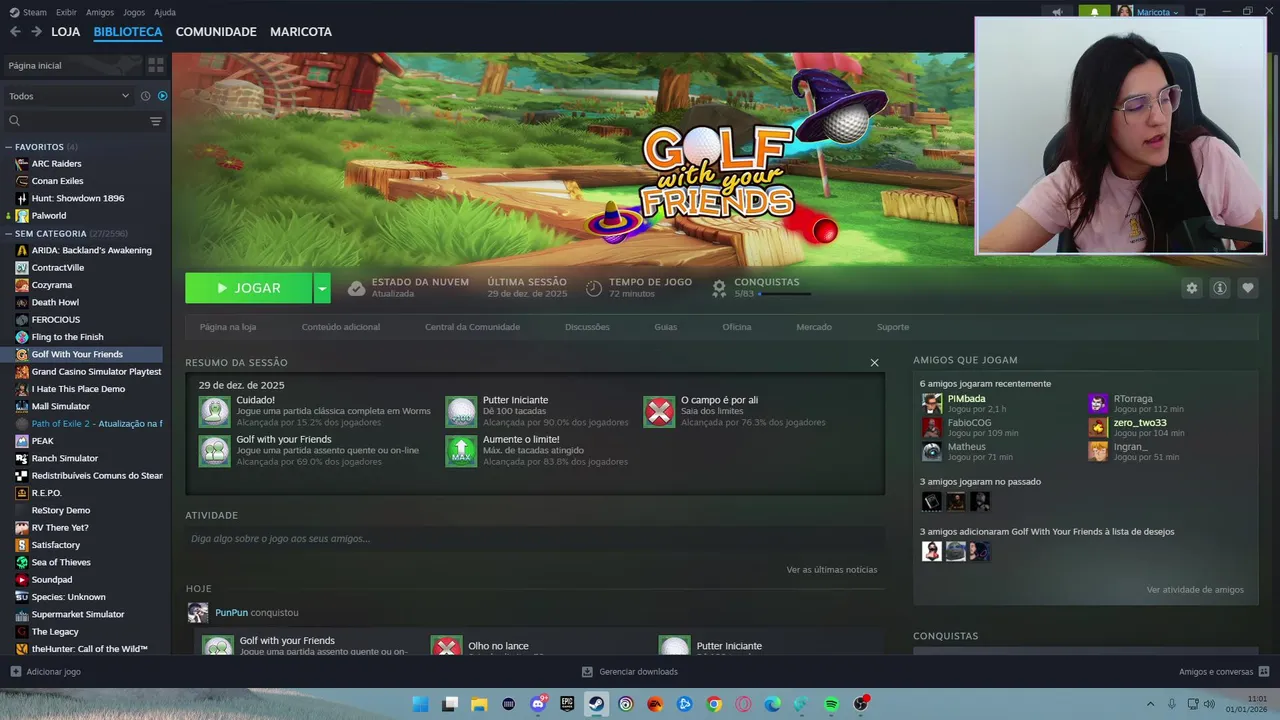Open the Windows Start menu
1280x720 pixels.
[421, 704]
